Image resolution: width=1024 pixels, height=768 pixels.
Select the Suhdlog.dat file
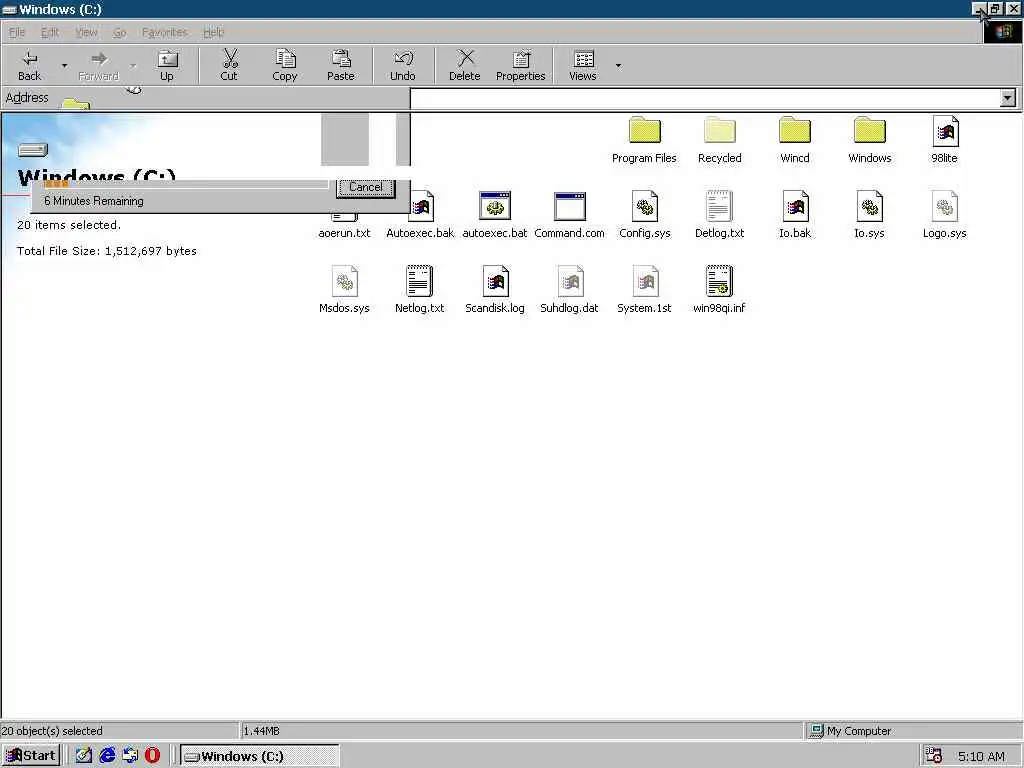tap(569, 289)
